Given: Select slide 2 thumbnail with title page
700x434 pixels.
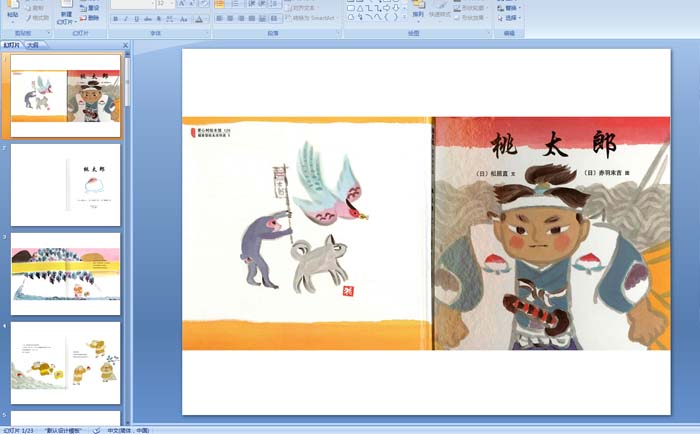Looking at the screenshot, I should [66, 185].
